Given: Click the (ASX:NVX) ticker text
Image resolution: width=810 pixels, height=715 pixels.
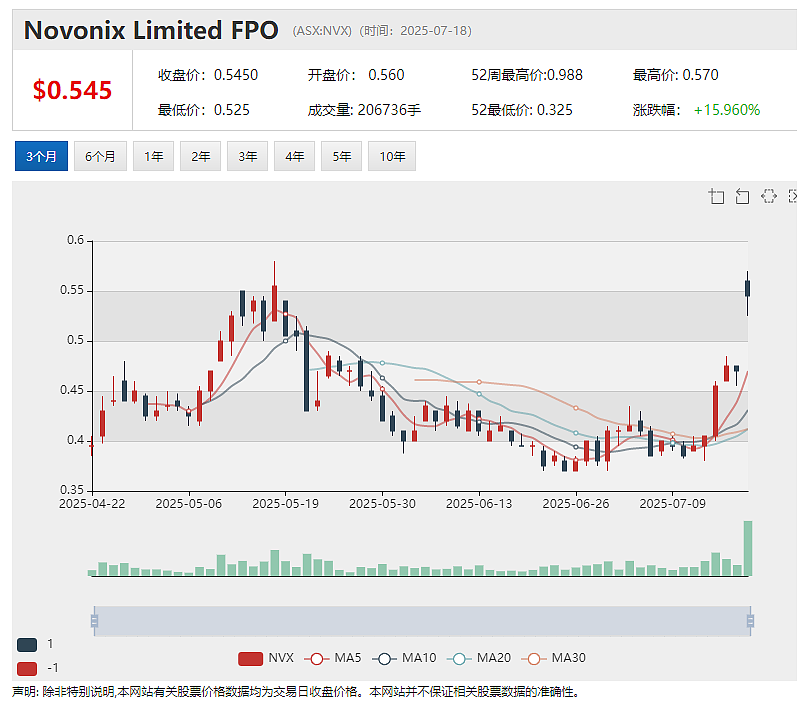Looking at the screenshot, I should [322, 31].
